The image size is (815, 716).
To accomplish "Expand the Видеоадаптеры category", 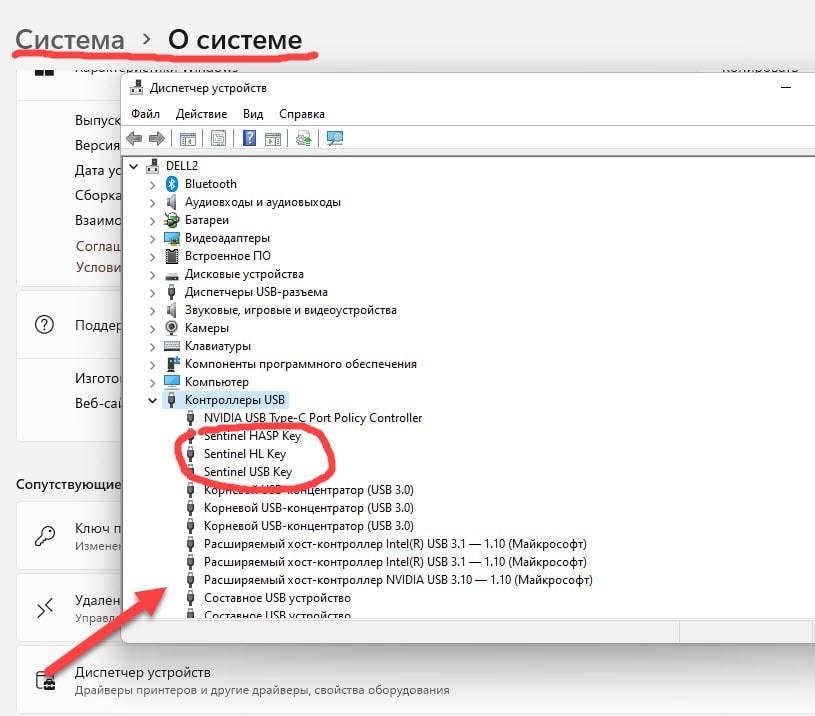I will (x=152, y=238).
